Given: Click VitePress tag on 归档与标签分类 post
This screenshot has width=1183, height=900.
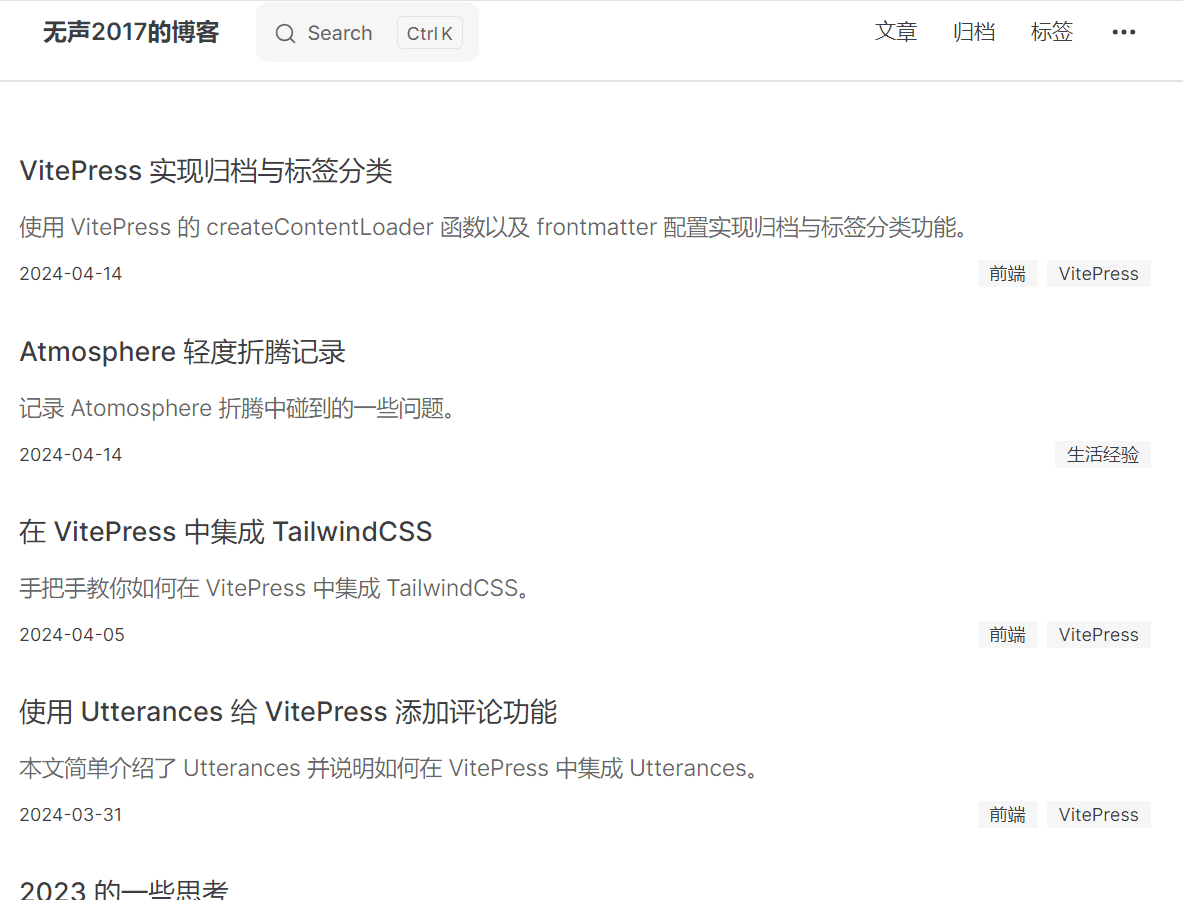Looking at the screenshot, I should pos(1098,274).
